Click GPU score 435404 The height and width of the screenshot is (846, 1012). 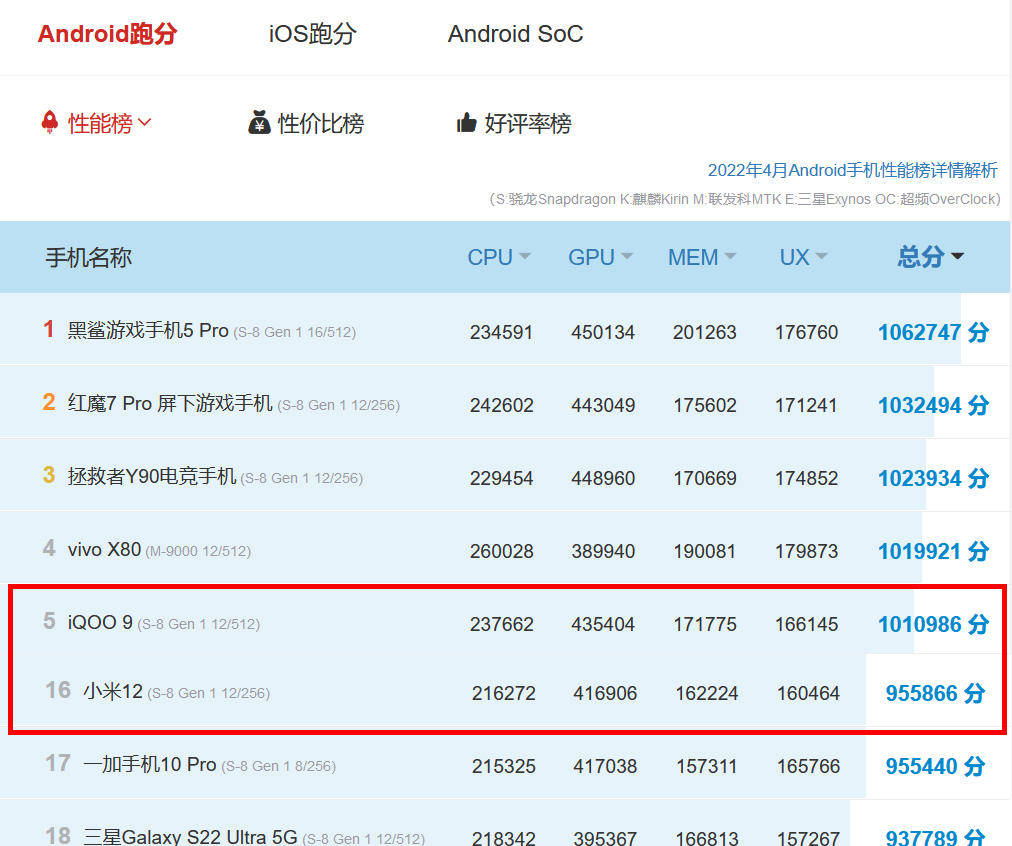pos(603,624)
